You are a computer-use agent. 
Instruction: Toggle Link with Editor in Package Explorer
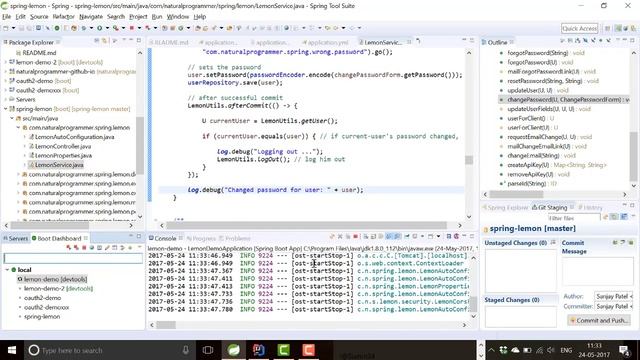tap(105, 41)
